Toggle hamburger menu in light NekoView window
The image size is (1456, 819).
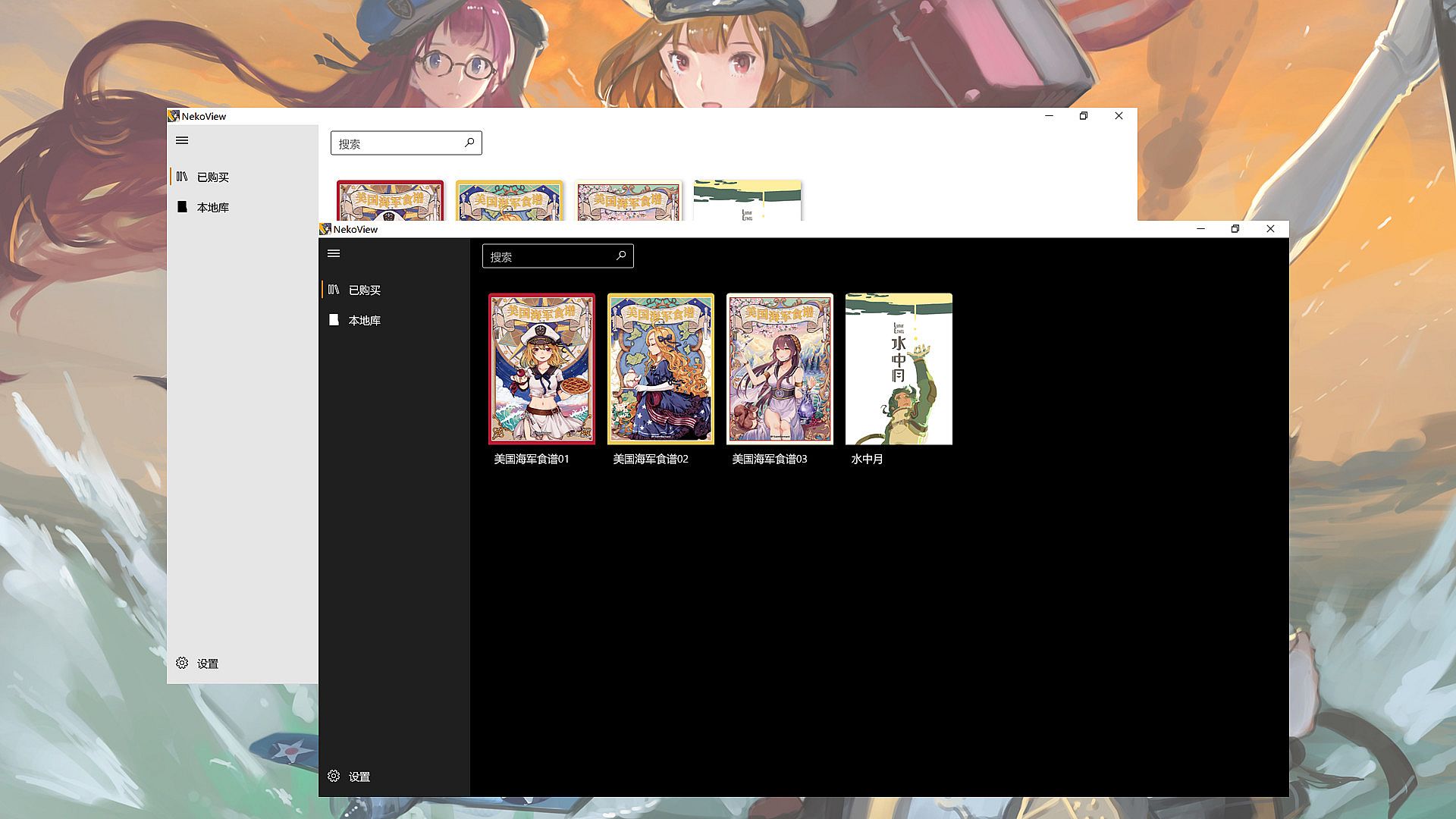[182, 140]
